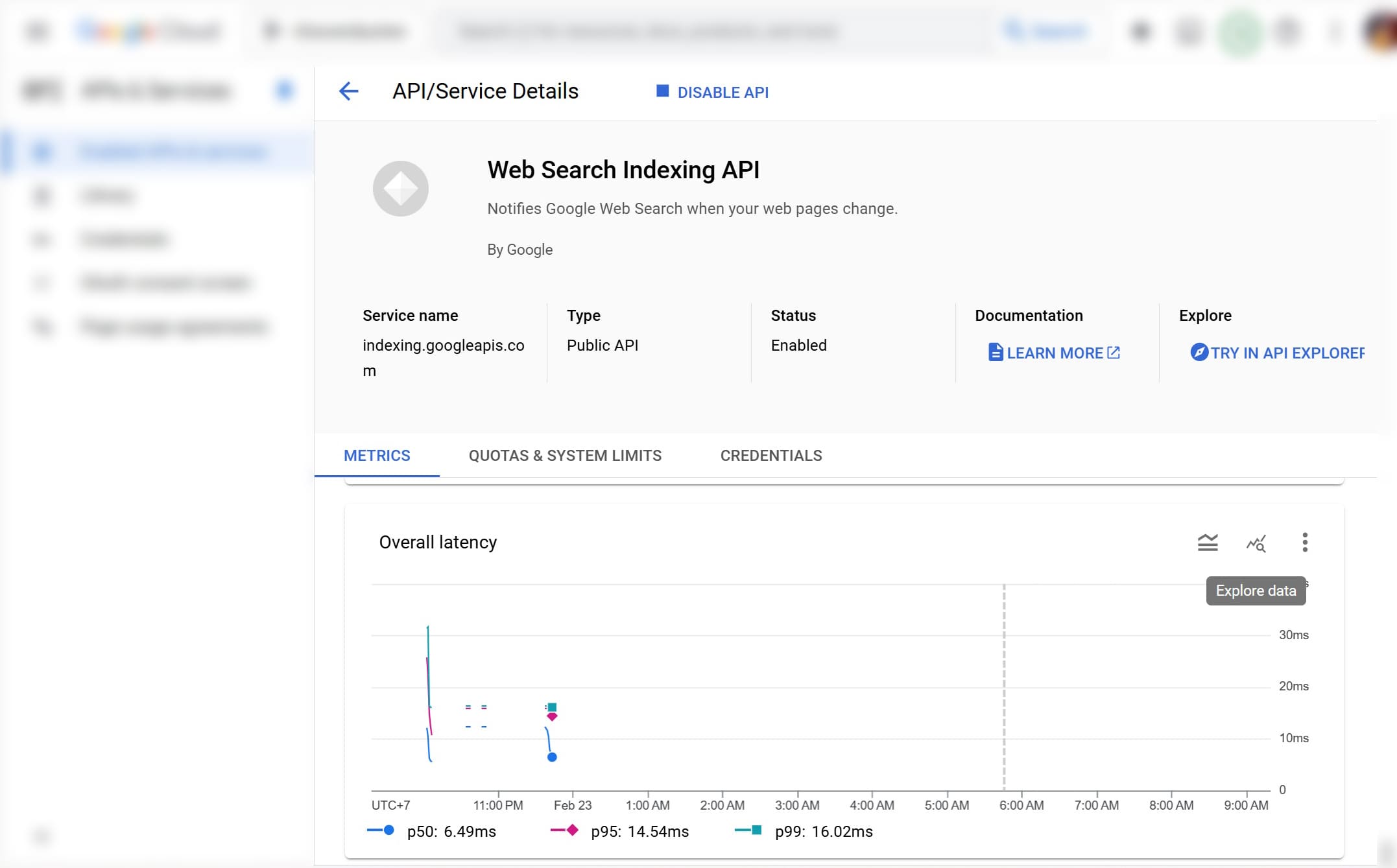The height and width of the screenshot is (868, 1397).
Task: Click the blurred Search button in top bar
Action: [x=1045, y=31]
